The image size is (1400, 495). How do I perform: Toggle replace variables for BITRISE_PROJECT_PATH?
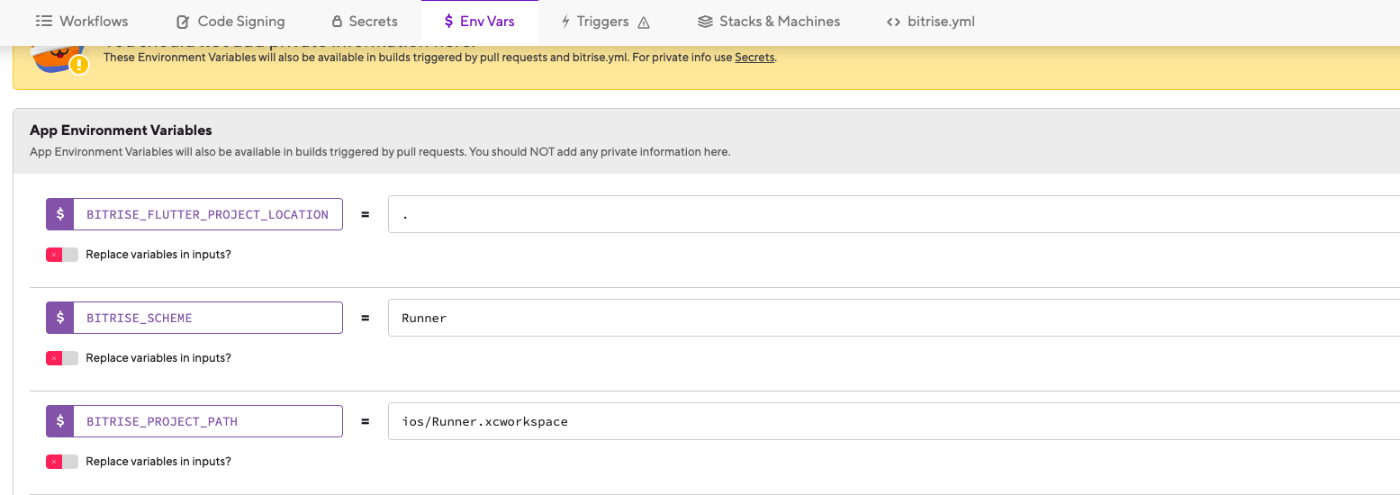tap(62, 462)
